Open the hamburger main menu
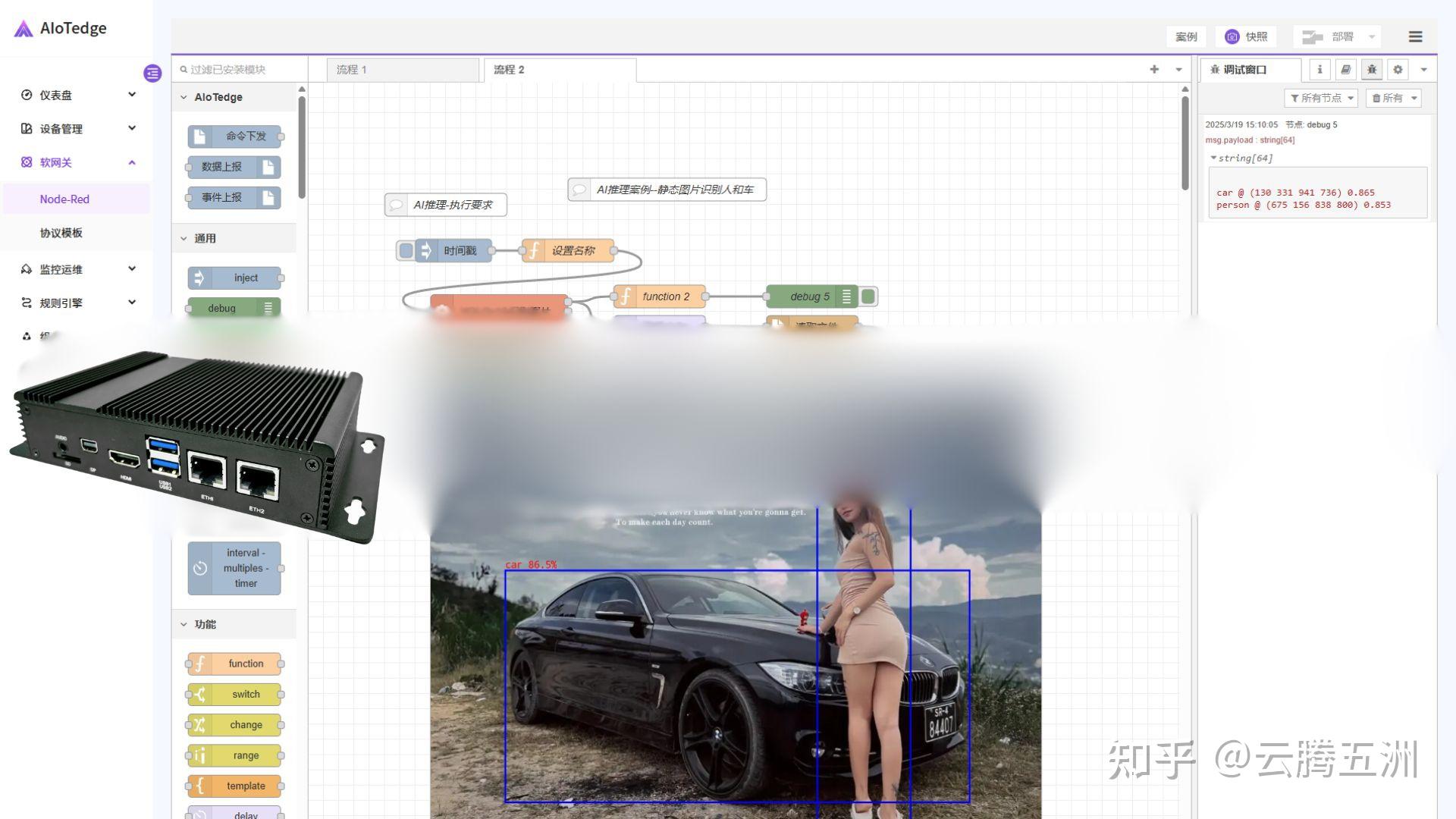The width and height of the screenshot is (1456, 819). pos(1415,36)
